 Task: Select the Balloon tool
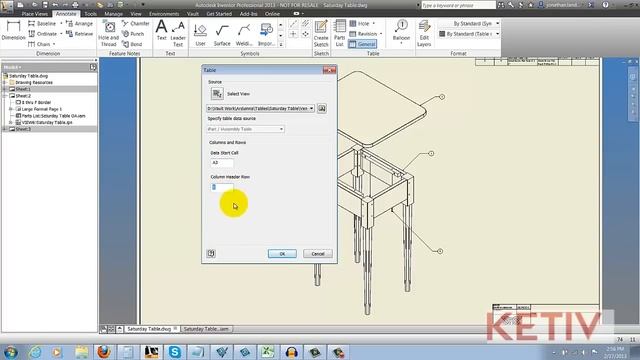pyautogui.click(x=401, y=31)
